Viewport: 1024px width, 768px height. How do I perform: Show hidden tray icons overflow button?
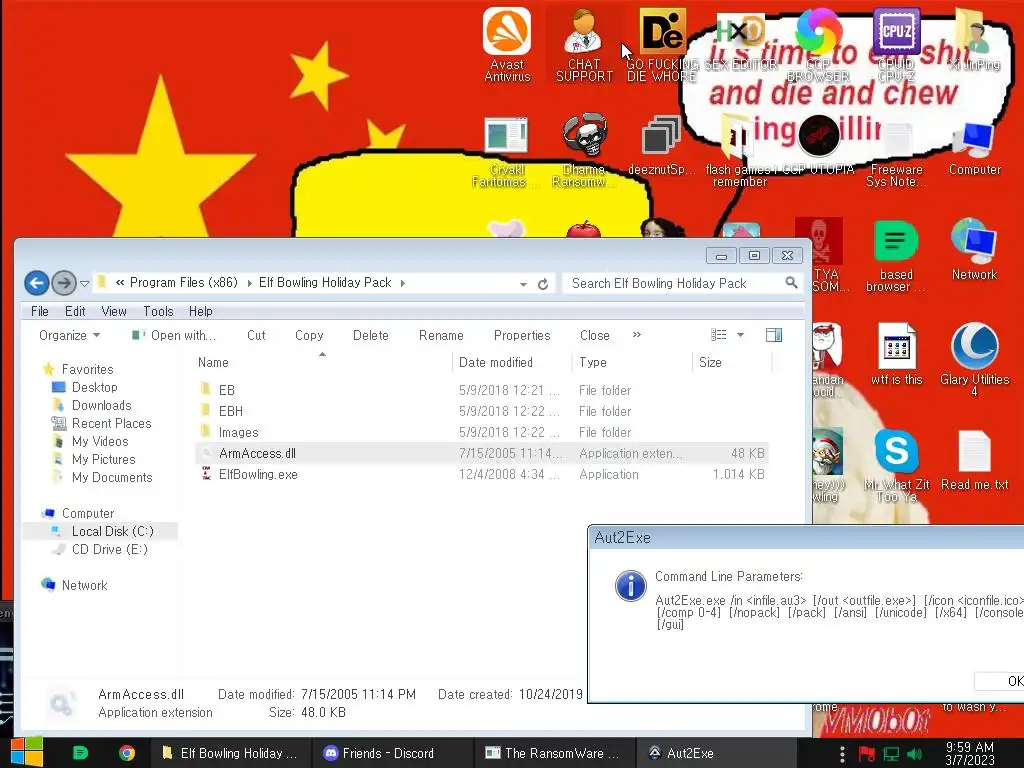coord(842,754)
